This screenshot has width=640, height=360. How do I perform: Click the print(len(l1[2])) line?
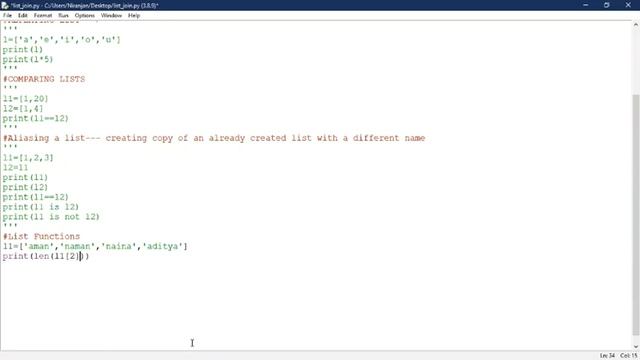(x=46, y=256)
